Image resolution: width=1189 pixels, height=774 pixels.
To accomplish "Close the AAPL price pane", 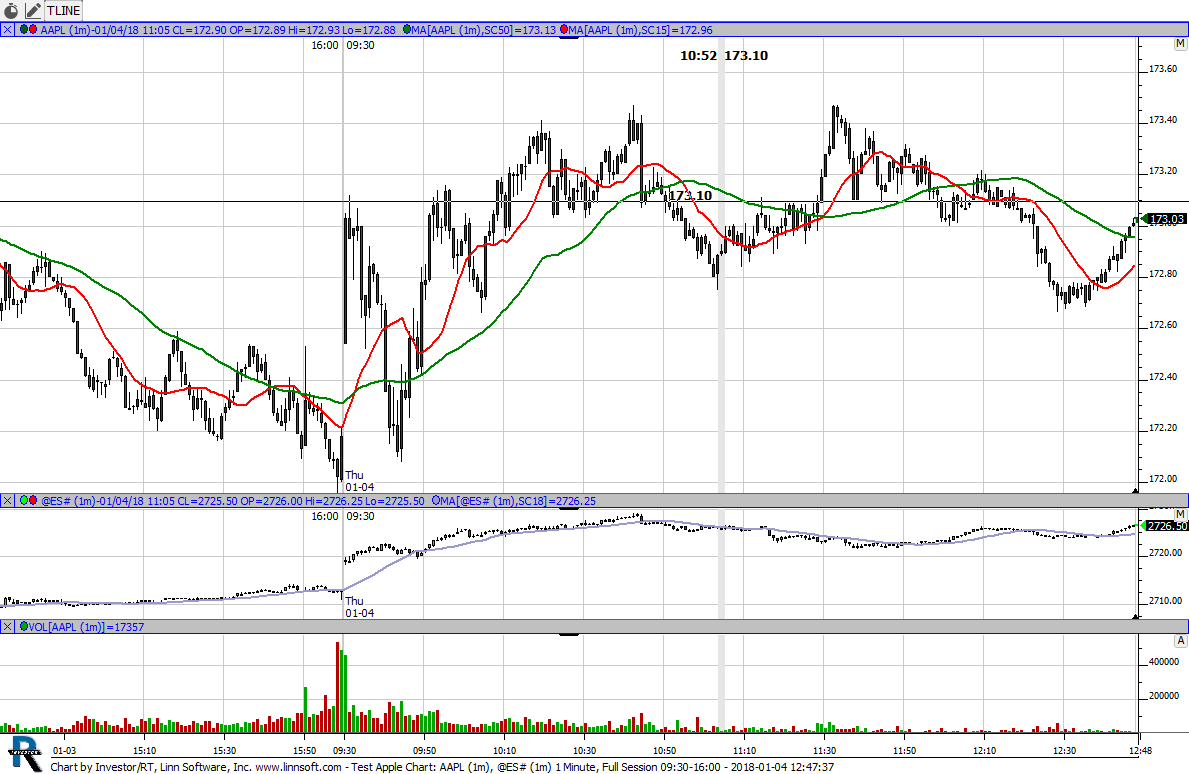I will click(x=7, y=30).
